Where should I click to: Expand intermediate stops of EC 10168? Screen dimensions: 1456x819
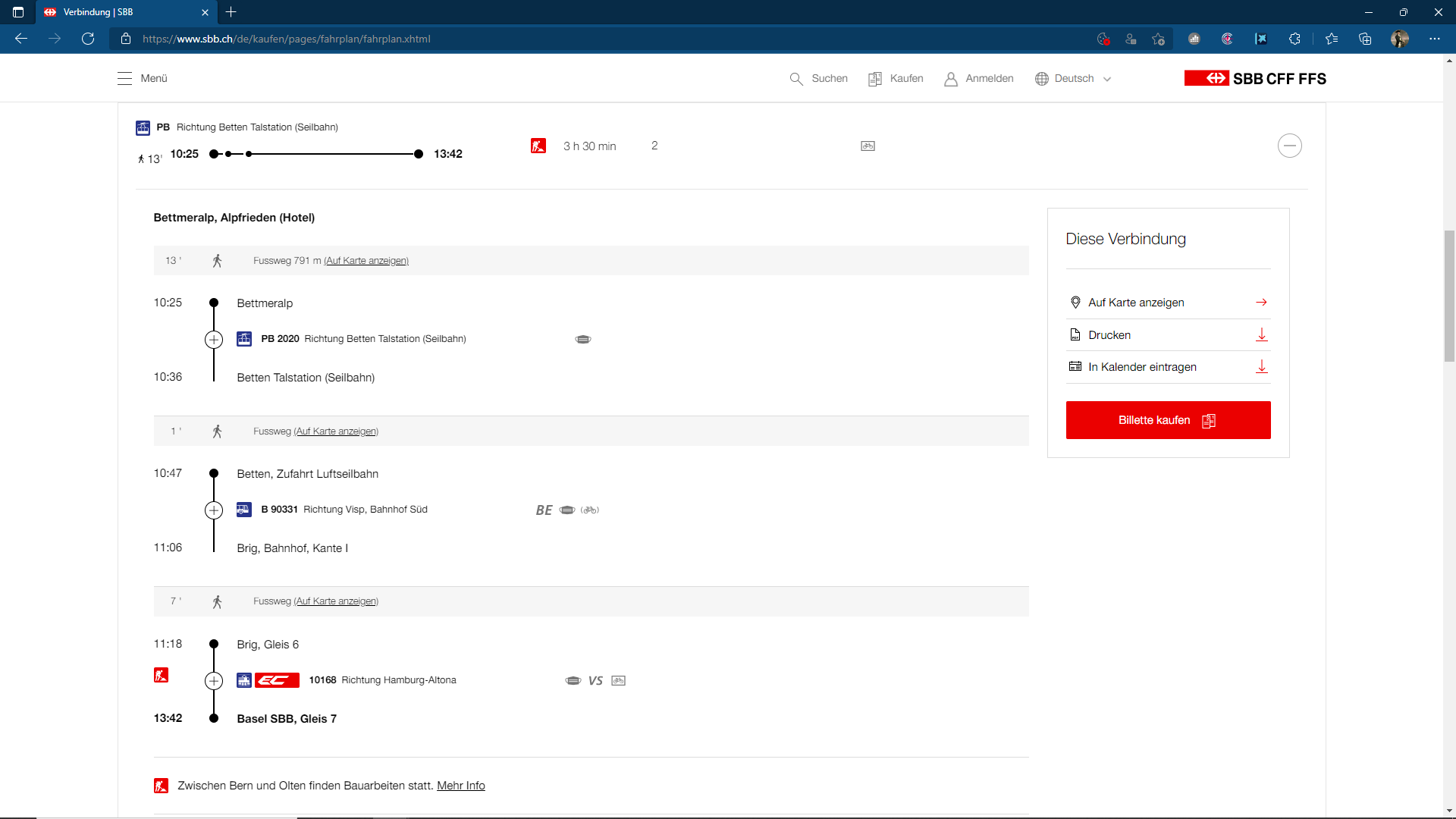coord(214,681)
